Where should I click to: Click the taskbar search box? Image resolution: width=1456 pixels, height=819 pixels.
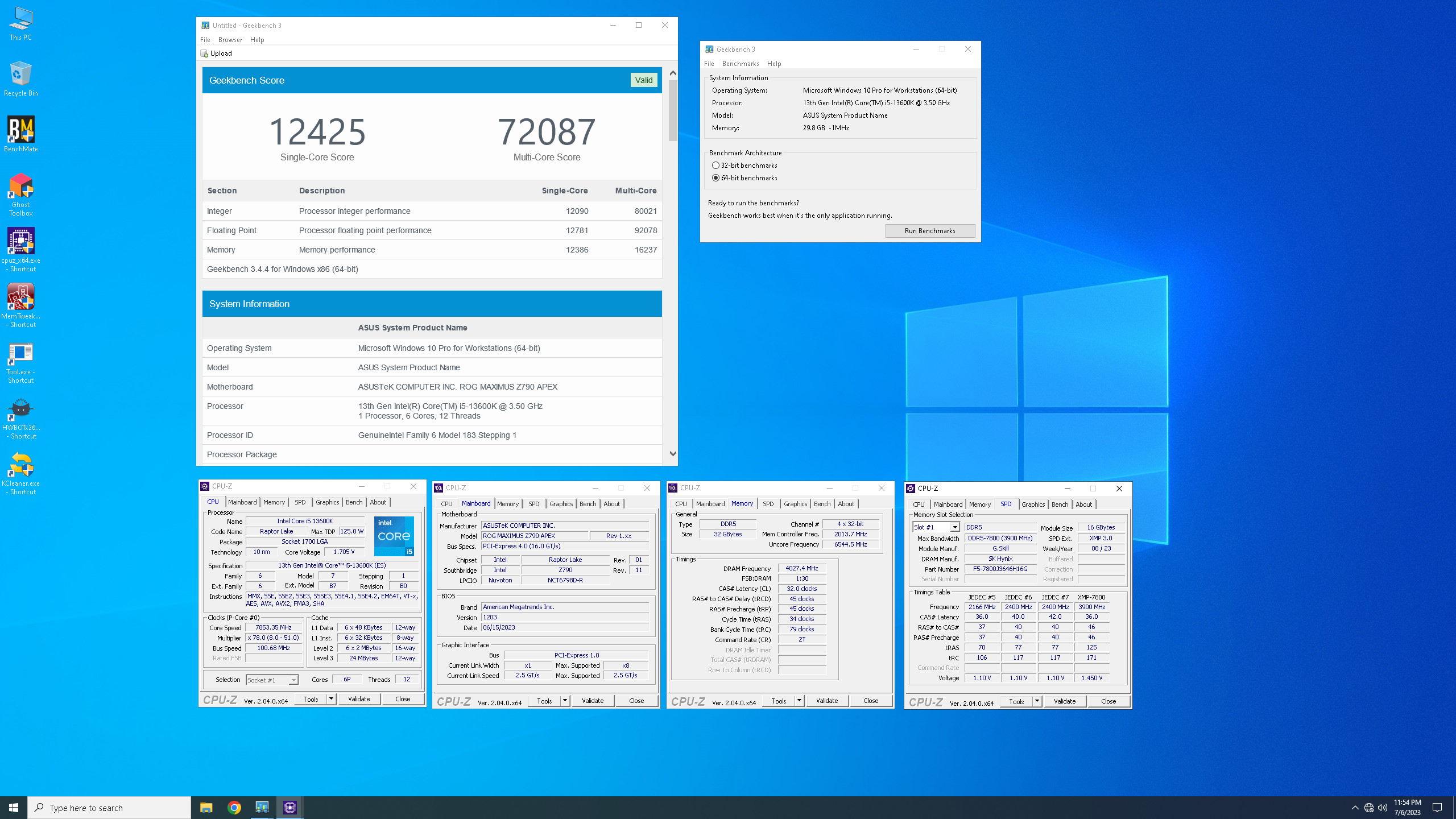tap(109, 808)
